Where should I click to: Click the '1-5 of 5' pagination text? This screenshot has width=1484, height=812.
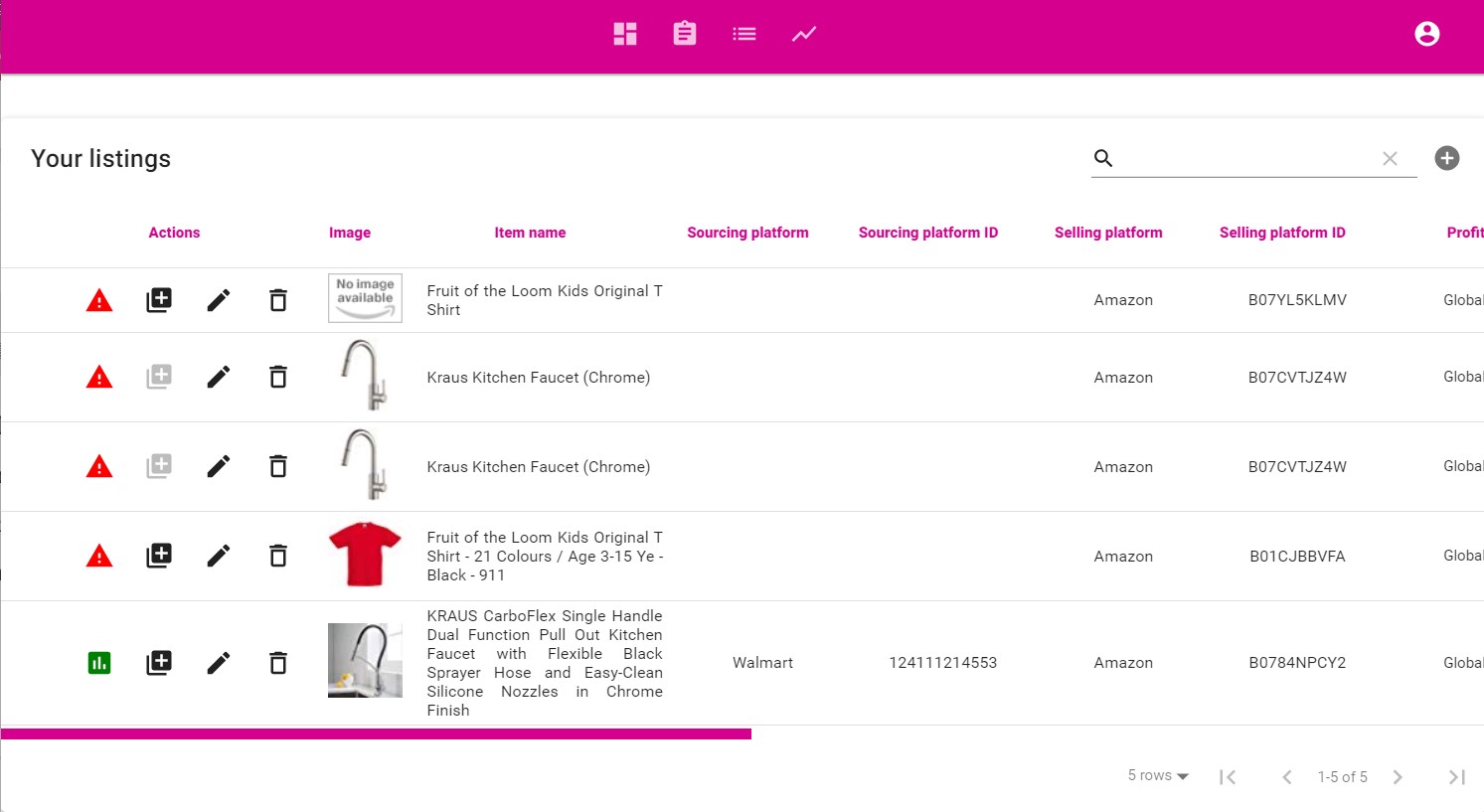(1342, 777)
